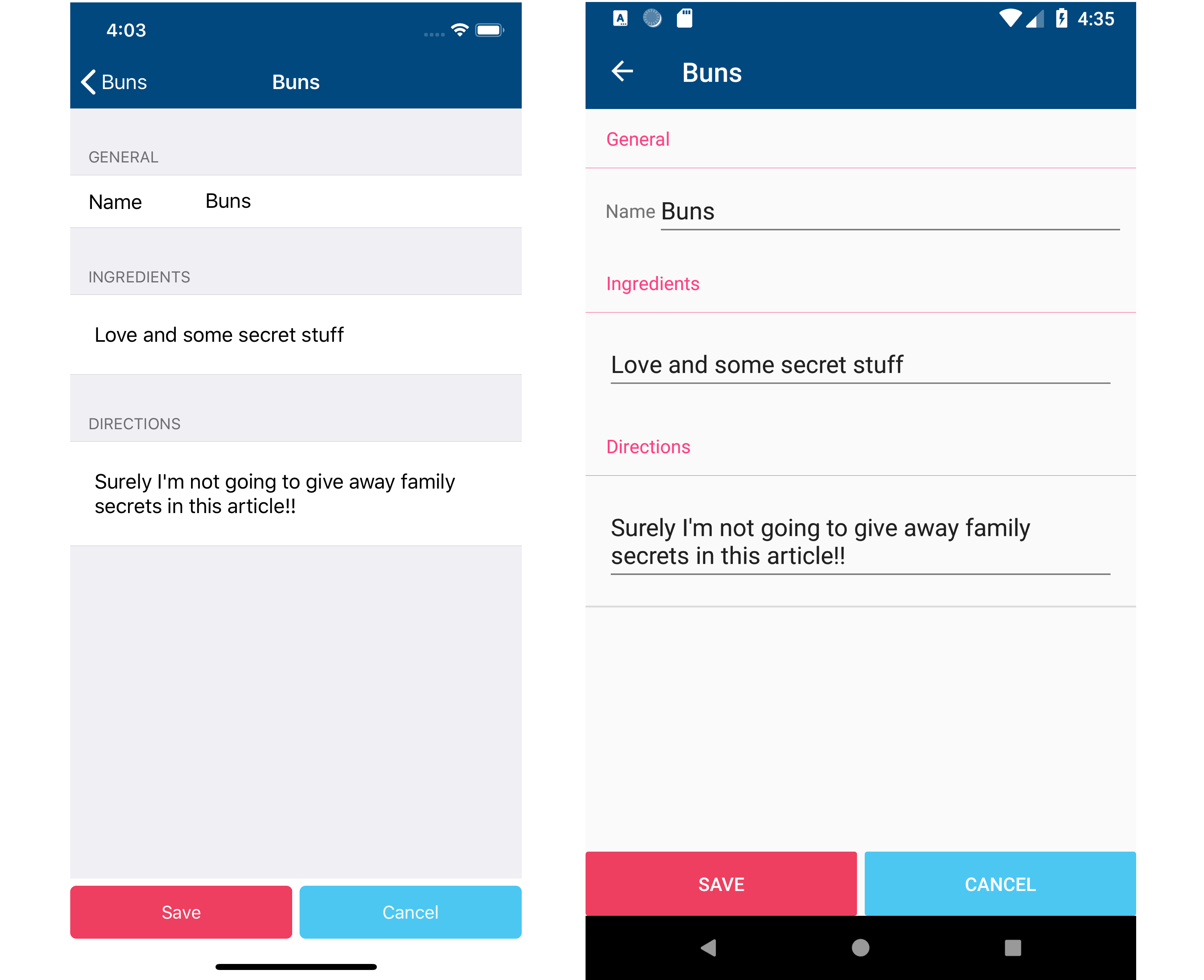Expand the Directions section on Android
1204x980 pixels.
coord(648,447)
